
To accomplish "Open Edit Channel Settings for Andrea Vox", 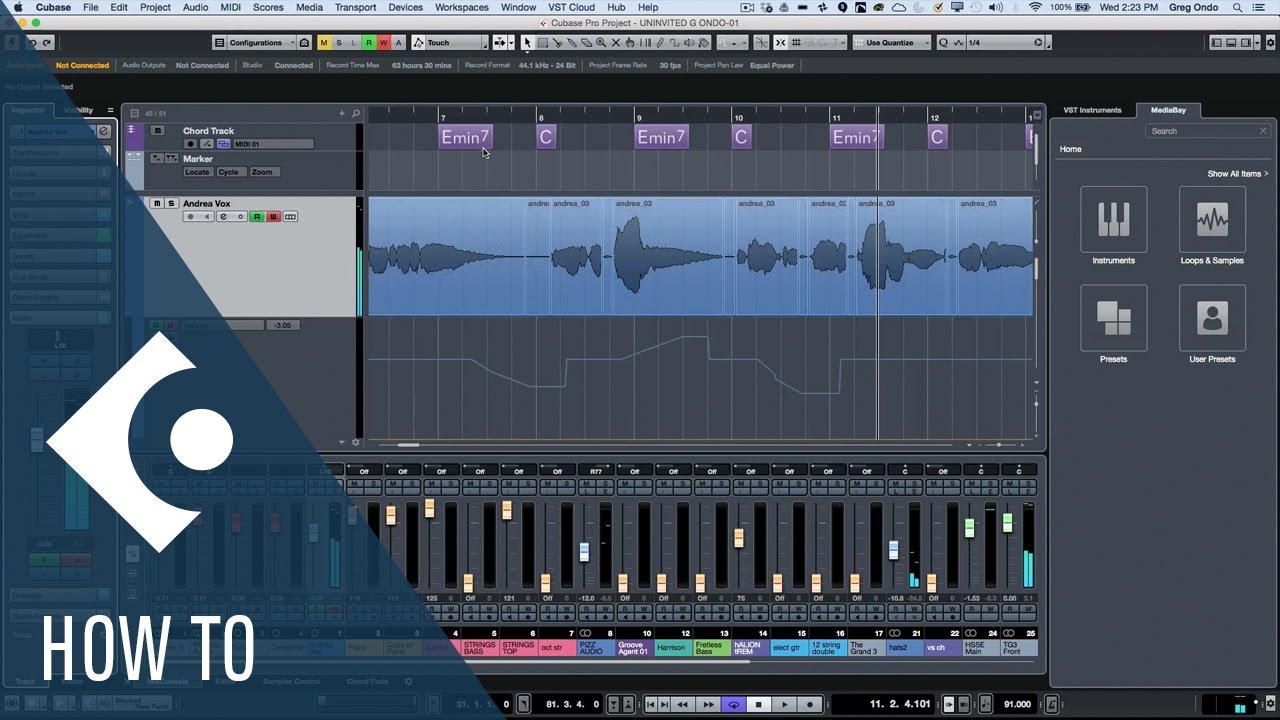I will coord(222,217).
